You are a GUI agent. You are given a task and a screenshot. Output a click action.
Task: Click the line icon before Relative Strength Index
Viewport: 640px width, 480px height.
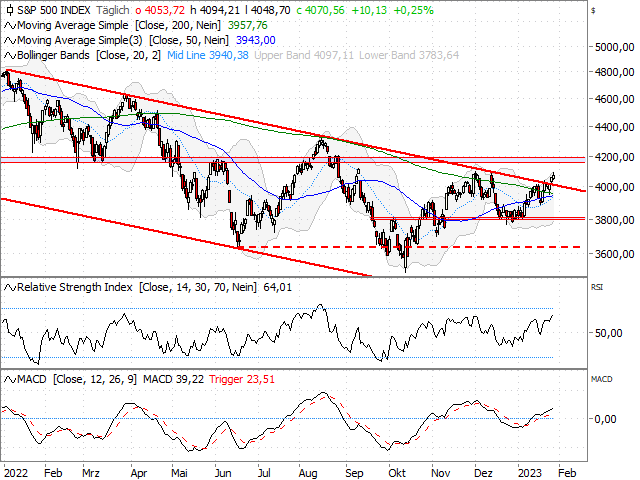[10, 288]
